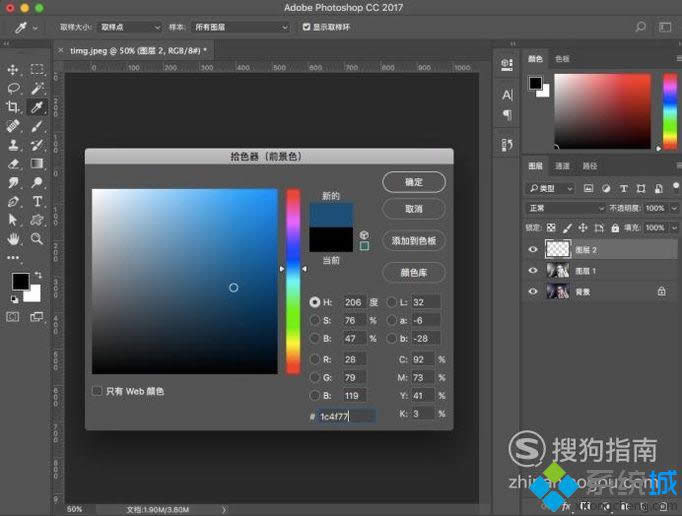Switch to the Swatches tab

pyautogui.click(x=562, y=59)
